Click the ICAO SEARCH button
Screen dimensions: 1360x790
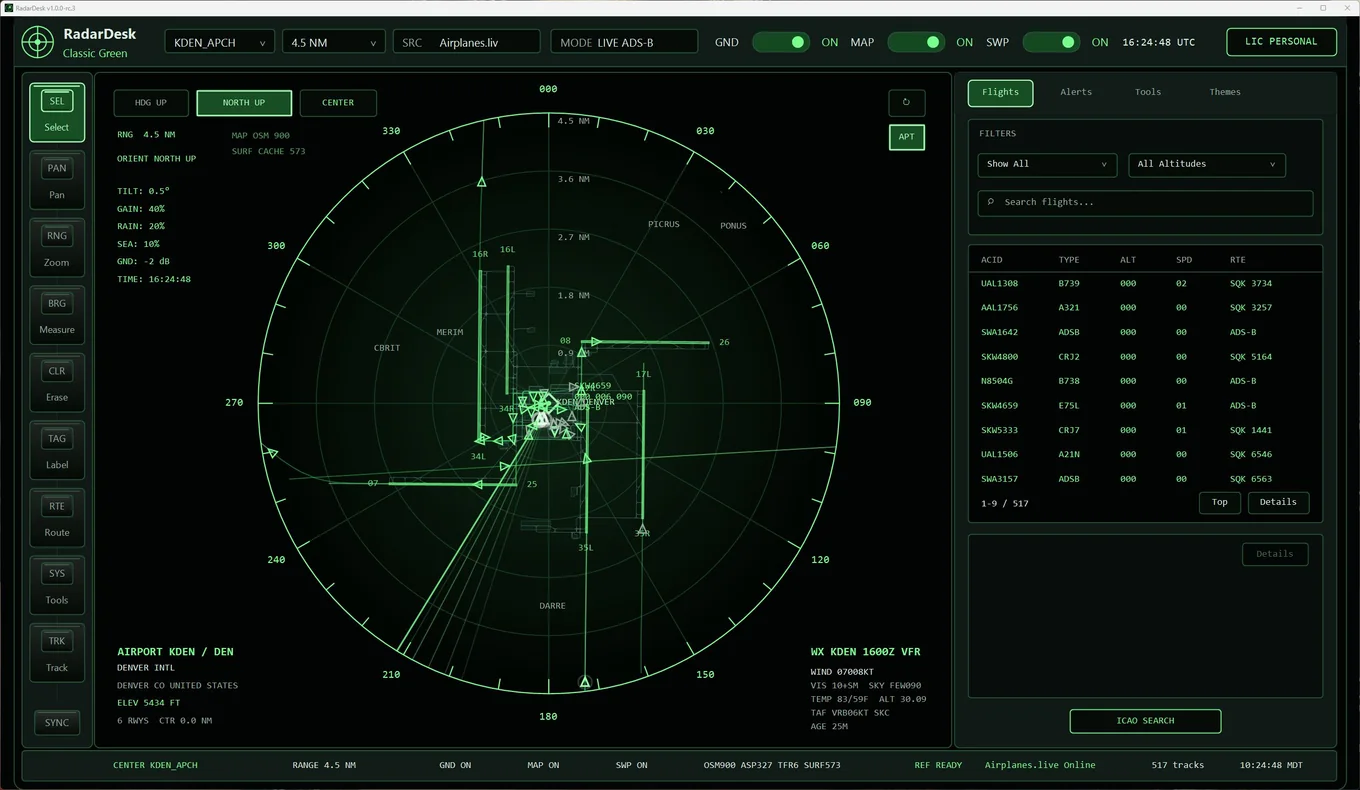pyautogui.click(x=1145, y=721)
